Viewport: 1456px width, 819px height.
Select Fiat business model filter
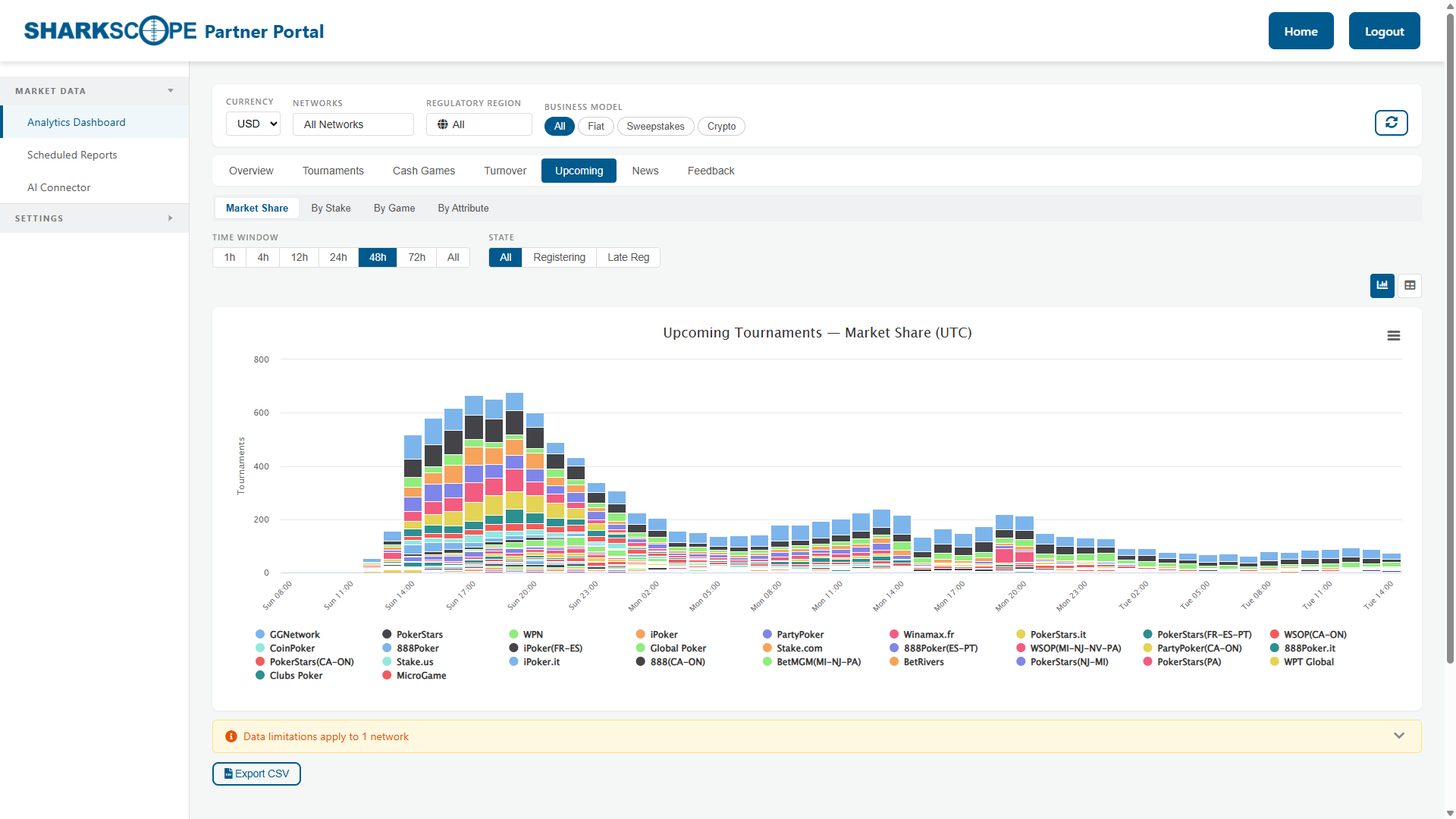pyautogui.click(x=596, y=126)
